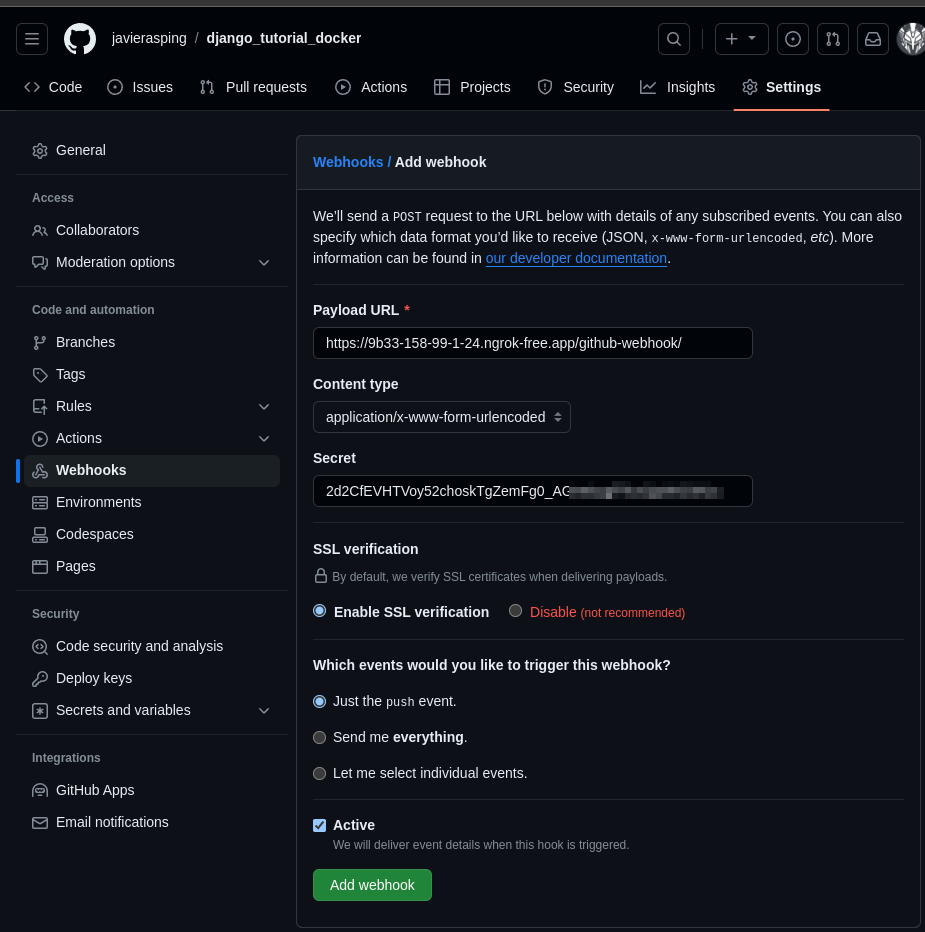This screenshot has height=932, width=925.
Task: Open the Pull requests tab
Action: (x=253, y=87)
